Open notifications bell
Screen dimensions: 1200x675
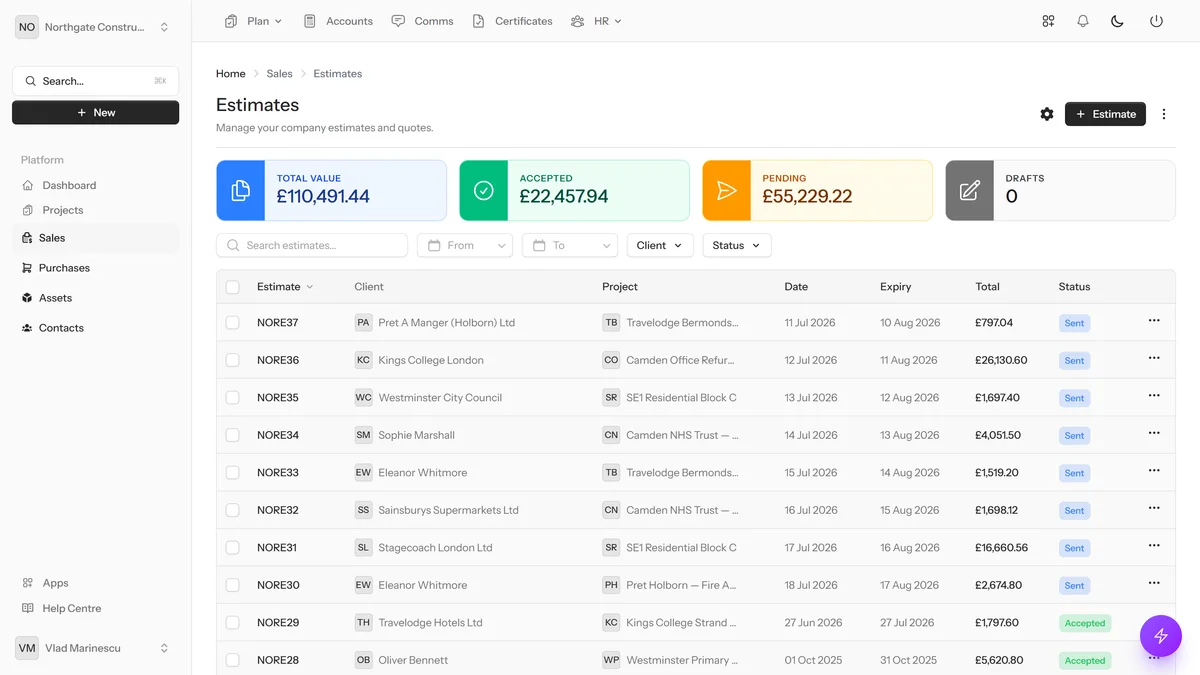click(1083, 21)
